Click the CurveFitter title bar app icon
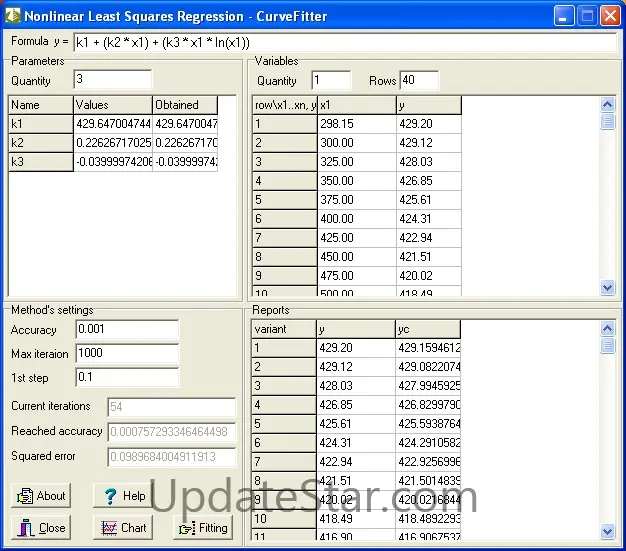Image resolution: width=626 pixels, height=551 pixels. (13, 16)
